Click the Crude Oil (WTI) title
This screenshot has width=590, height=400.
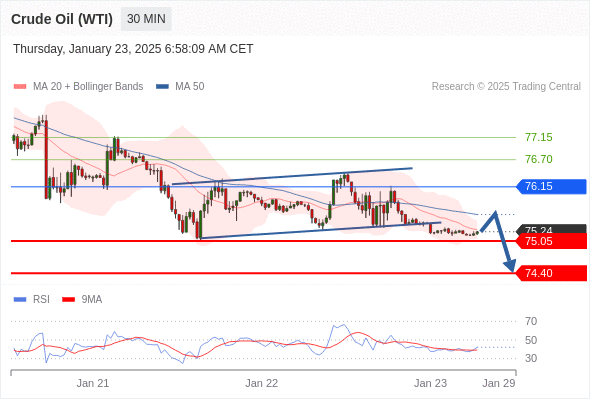coord(62,19)
